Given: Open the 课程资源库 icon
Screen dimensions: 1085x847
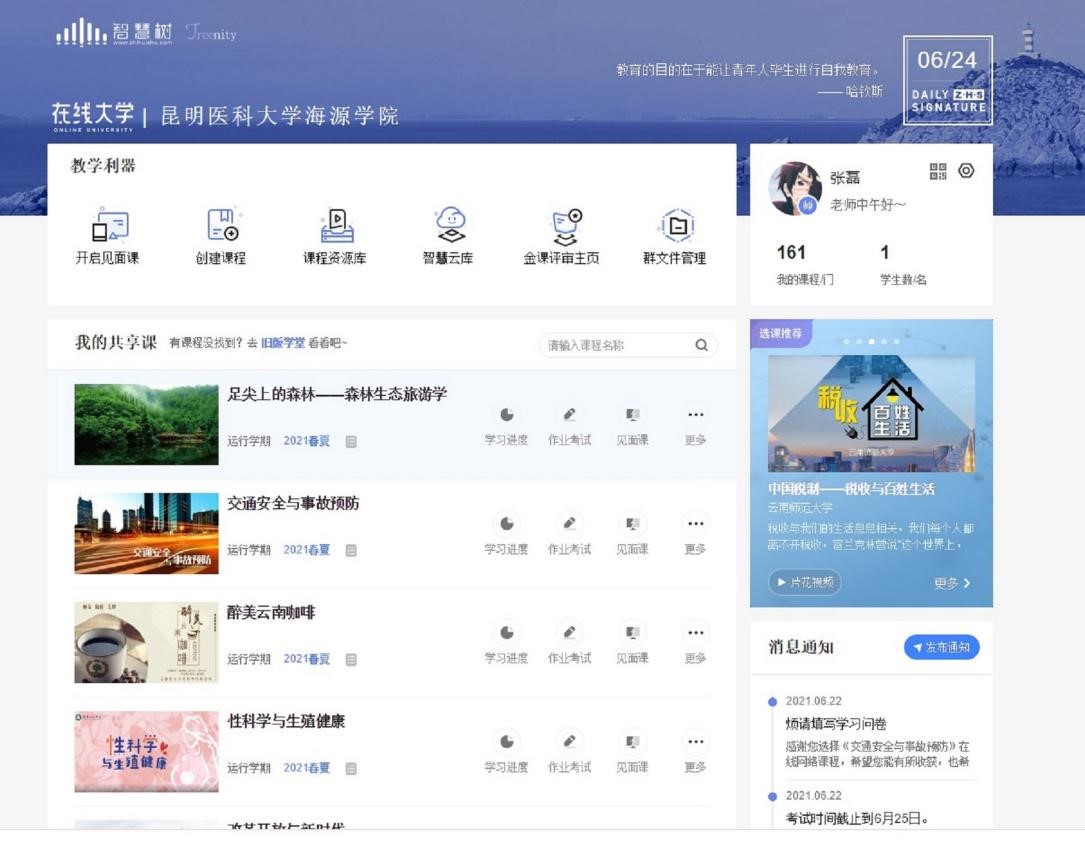Looking at the screenshot, I should point(337,224).
